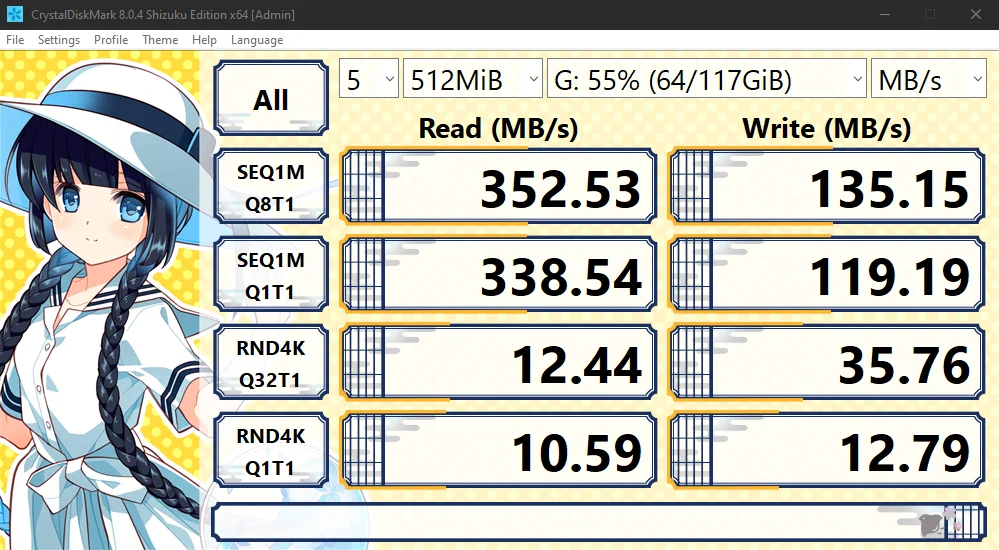Screen dimensions: 999x550
Task: Open the File menu
Action: click(x=15, y=40)
